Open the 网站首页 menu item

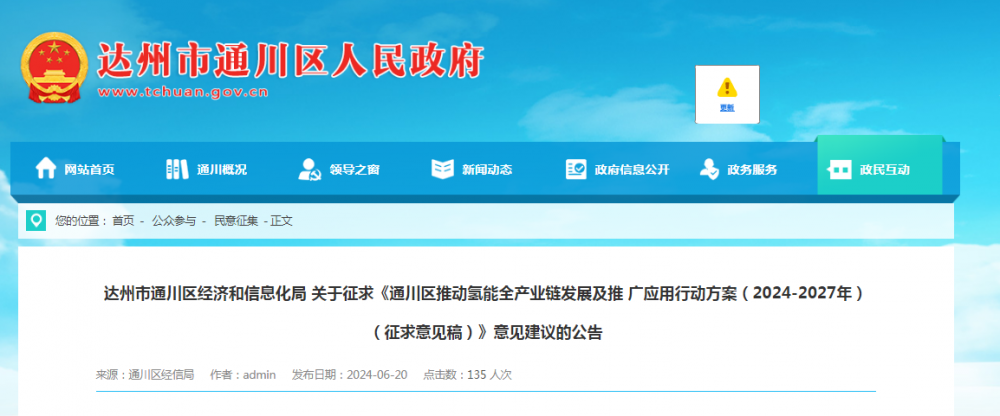tap(75, 169)
